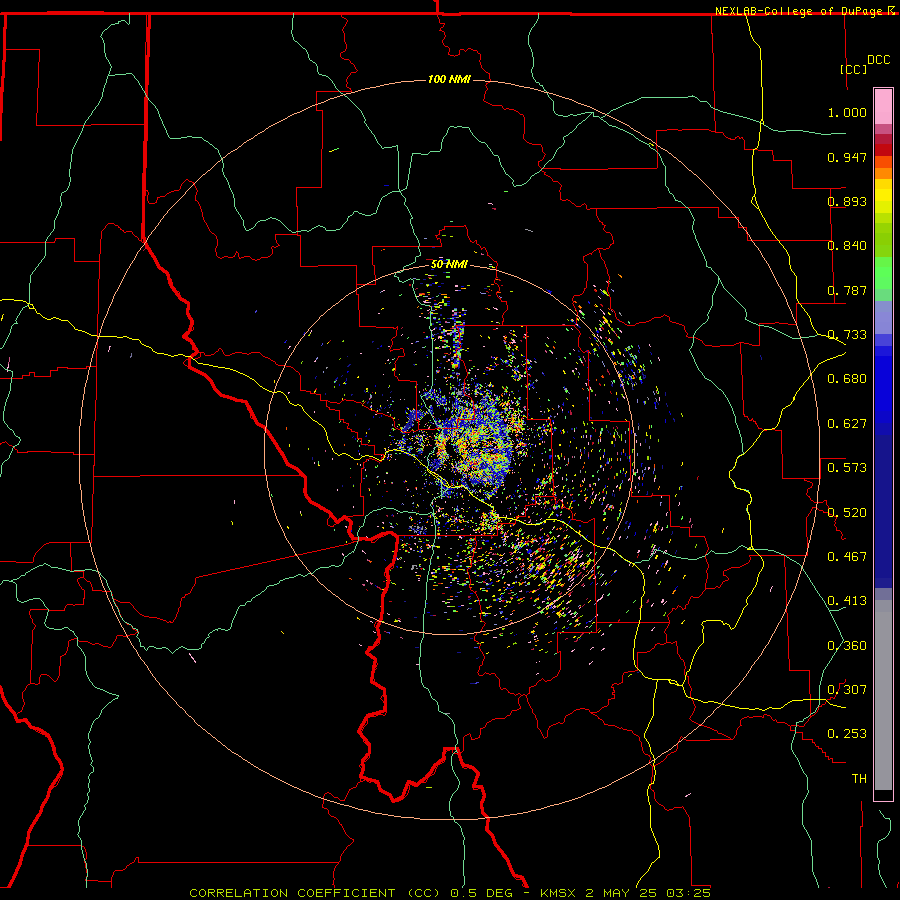Click the 0.840 legend value
900x900 pixels.
[847, 246]
